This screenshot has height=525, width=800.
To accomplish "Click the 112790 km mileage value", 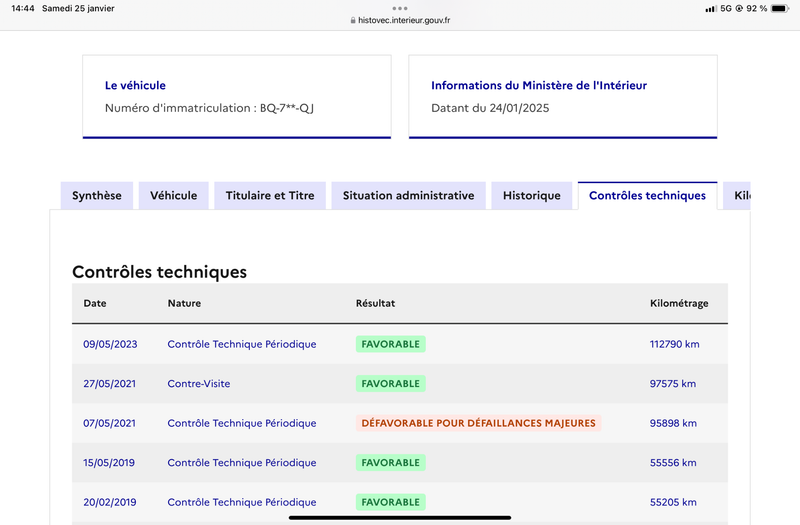I will pos(674,344).
